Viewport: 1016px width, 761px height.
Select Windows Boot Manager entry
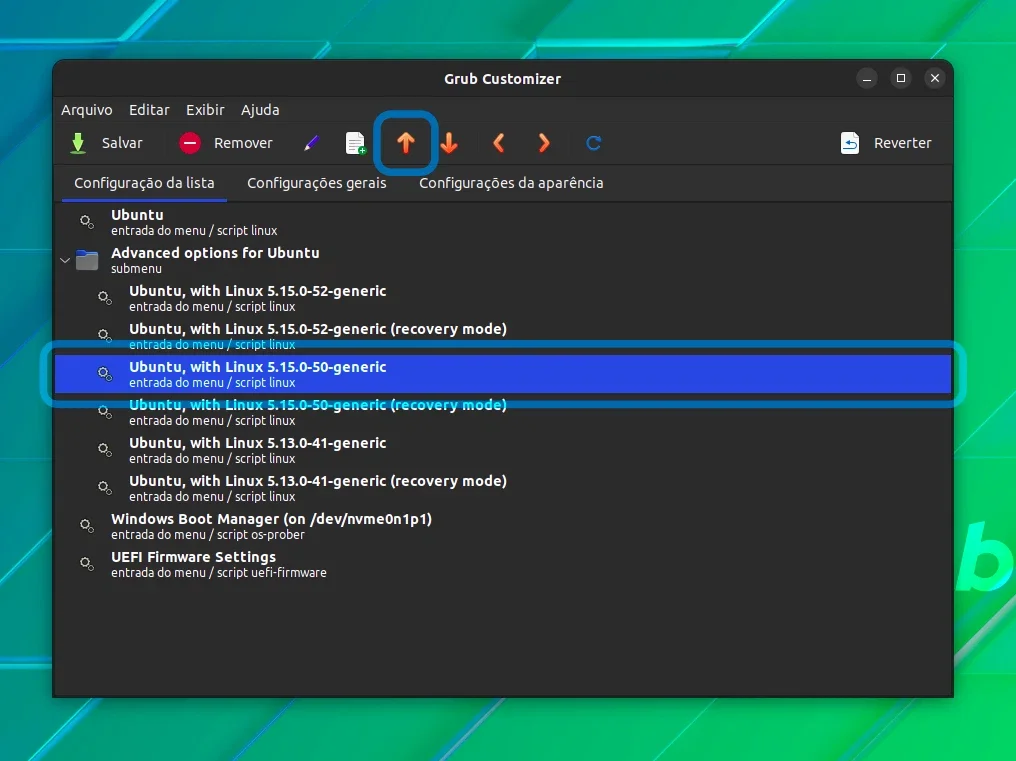(x=503, y=526)
